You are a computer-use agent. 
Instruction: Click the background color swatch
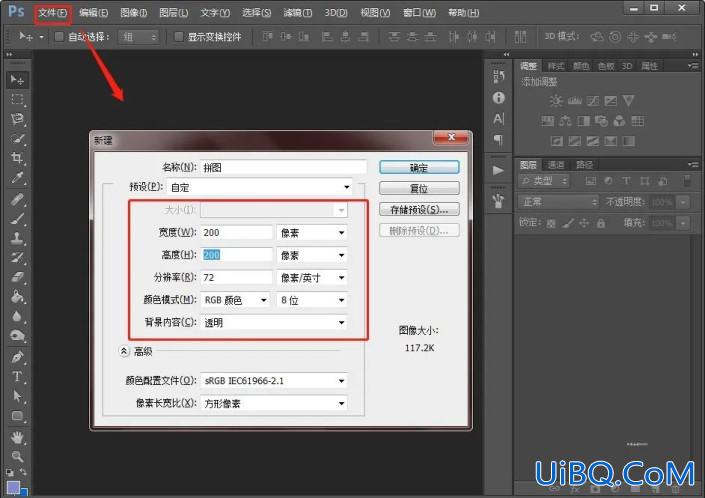(x=24, y=492)
